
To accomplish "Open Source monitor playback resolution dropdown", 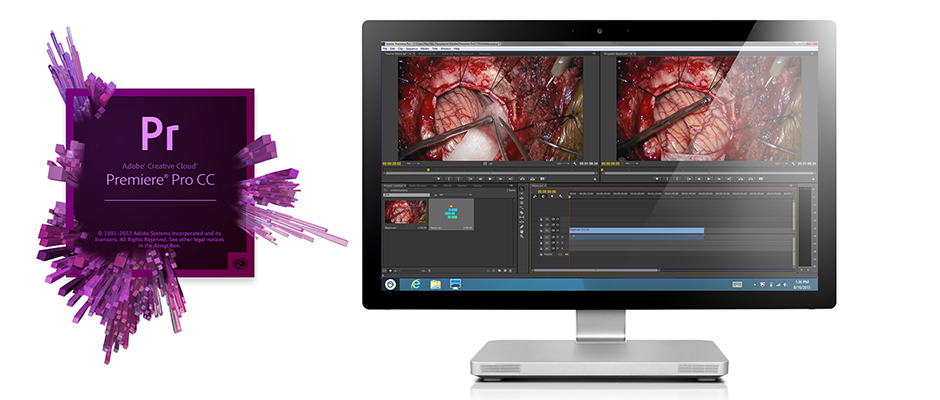I will [563, 164].
